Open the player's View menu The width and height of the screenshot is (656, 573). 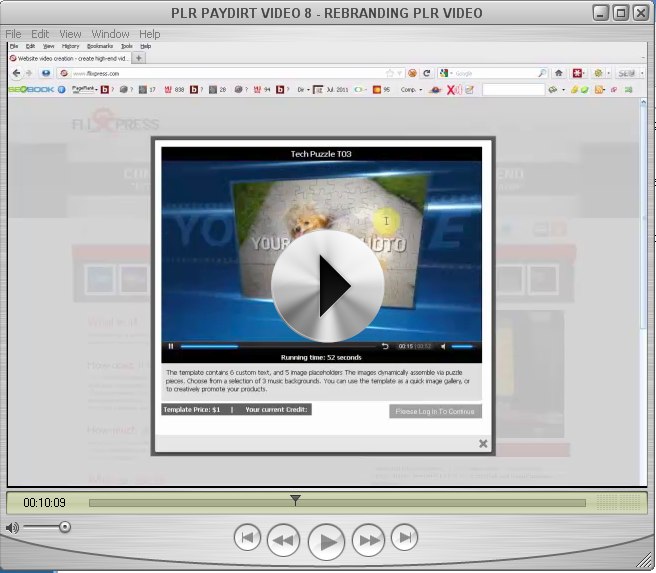70,34
